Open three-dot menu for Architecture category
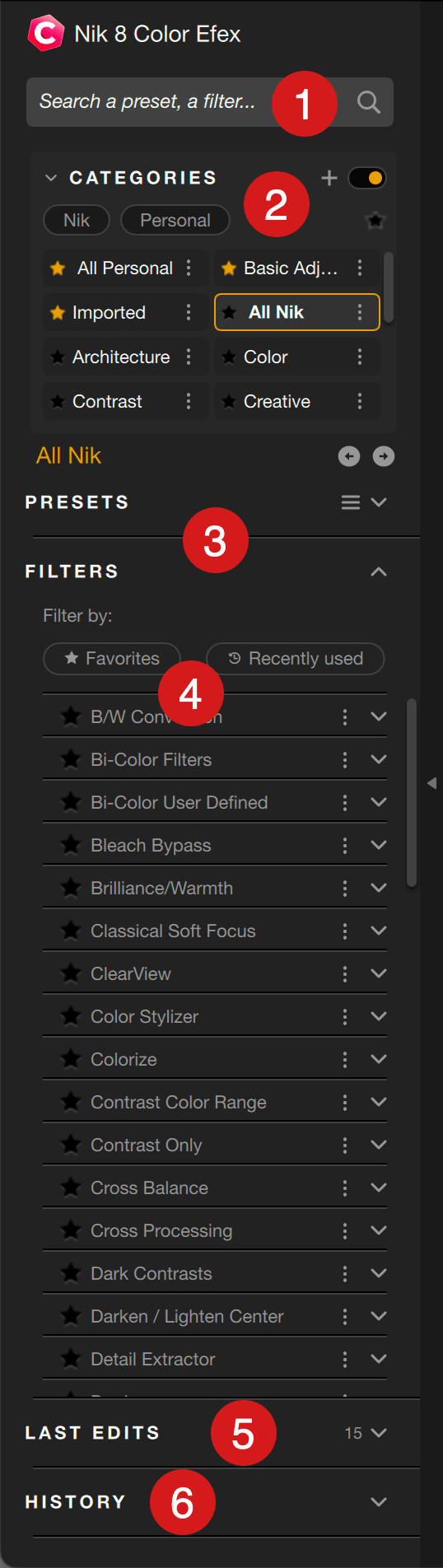Screen dimensions: 443x1568 (x=189, y=357)
